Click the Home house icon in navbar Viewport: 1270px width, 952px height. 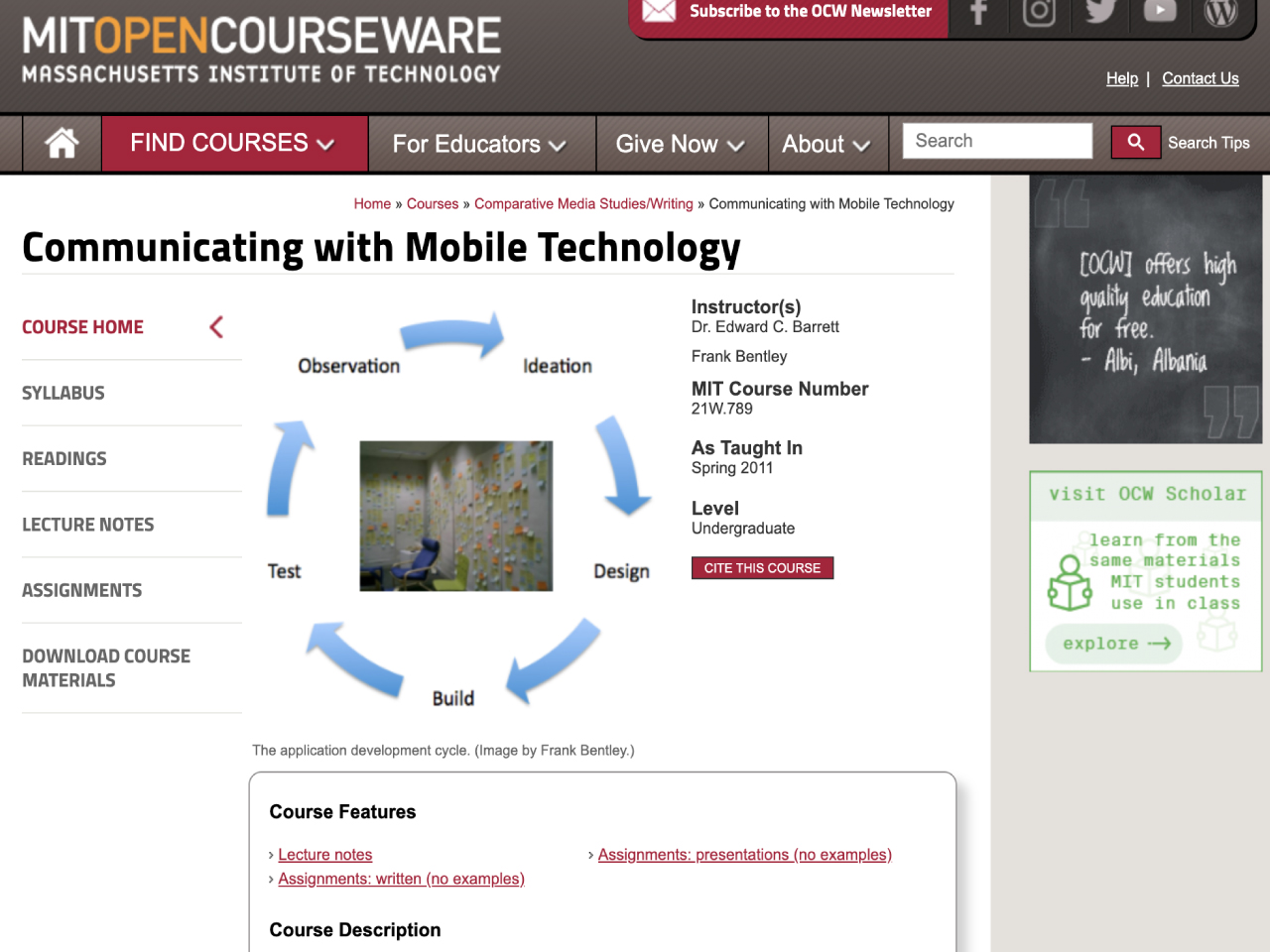(62, 144)
